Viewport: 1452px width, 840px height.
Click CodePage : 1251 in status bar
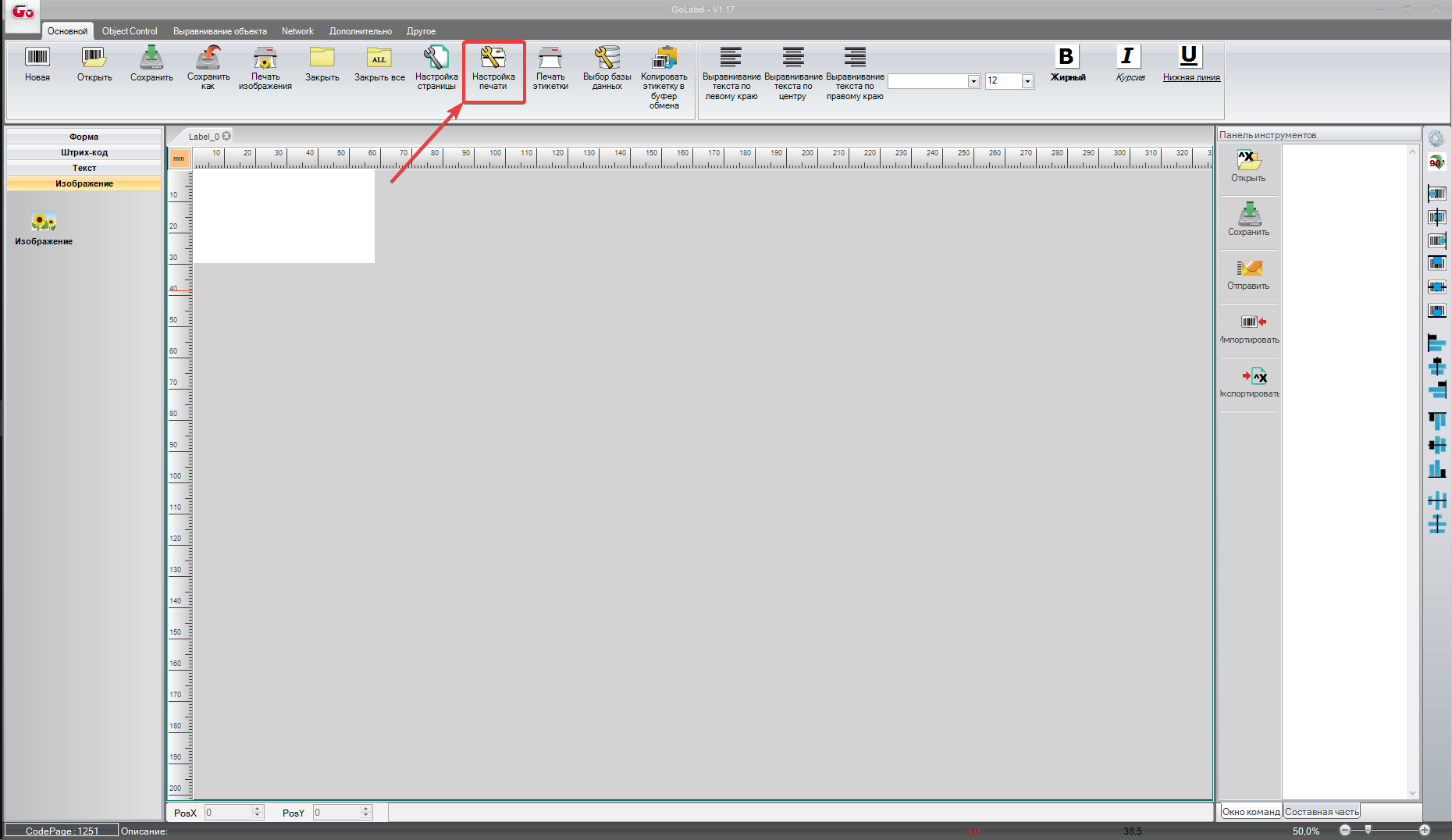pyautogui.click(x=62, y=831)
